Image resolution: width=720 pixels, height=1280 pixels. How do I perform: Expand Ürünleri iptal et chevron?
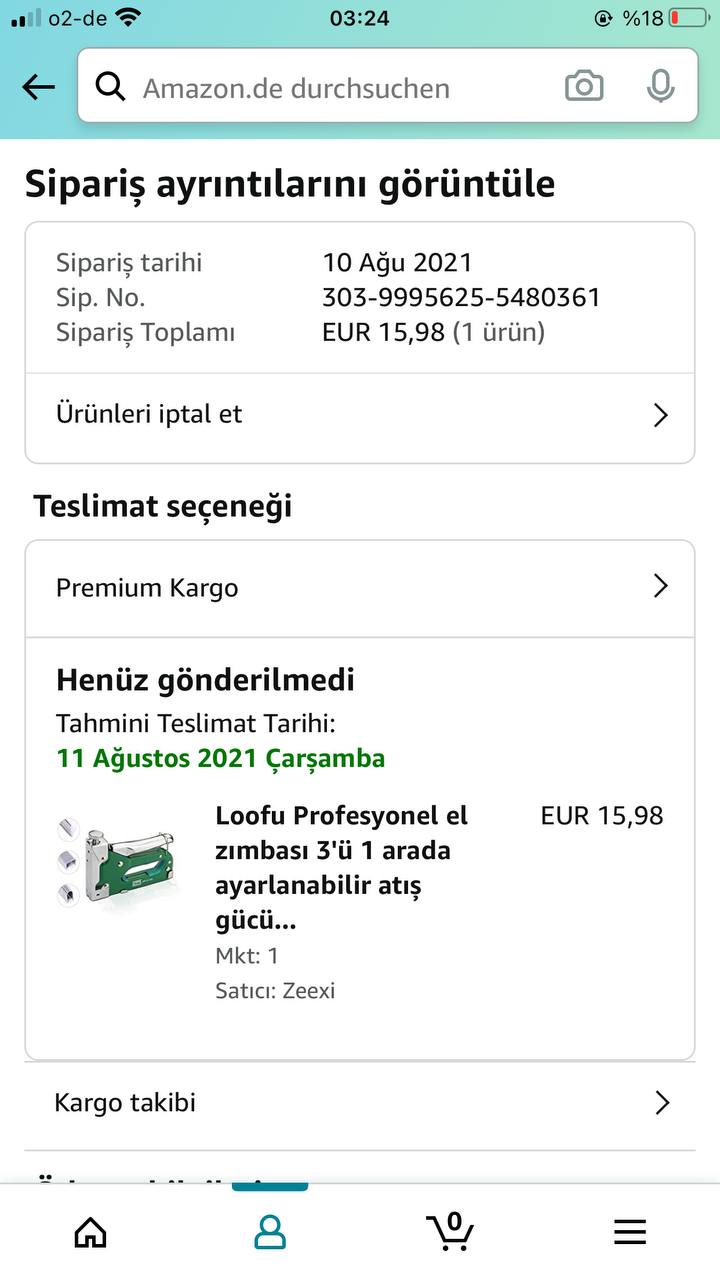point(660,415)
